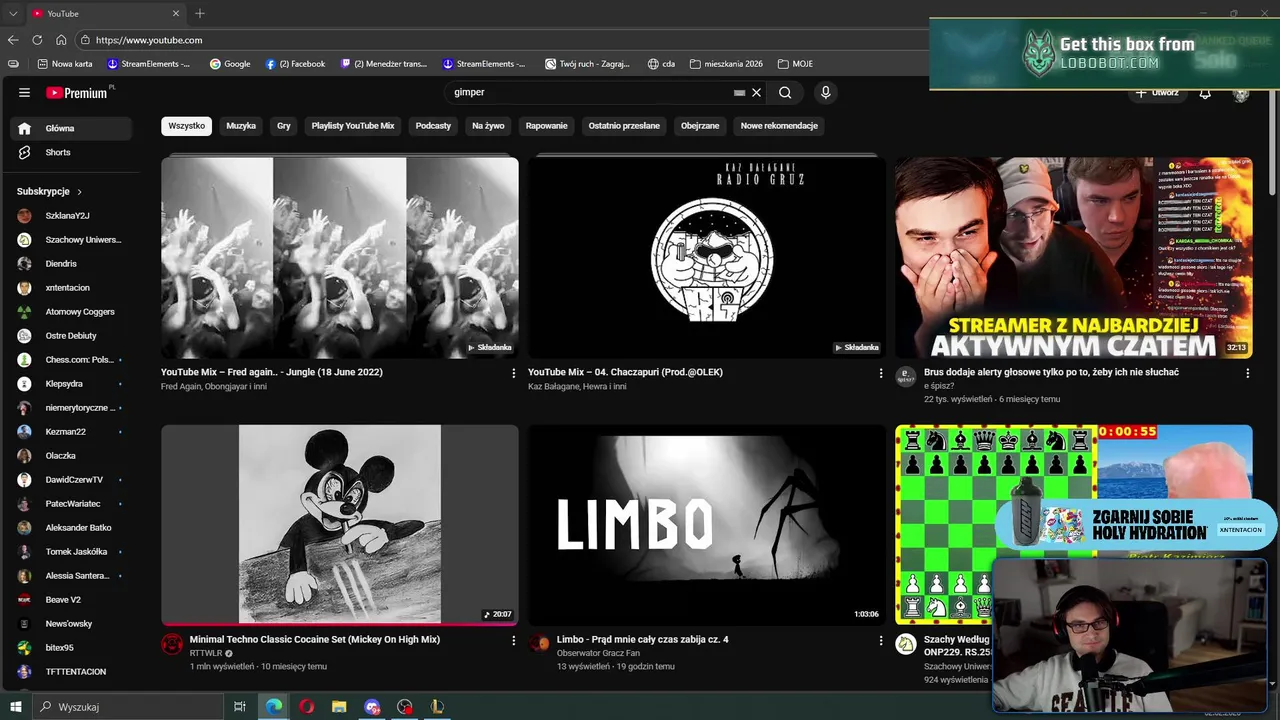
Task: Open options for Limbo video
Action: [881, 640]
